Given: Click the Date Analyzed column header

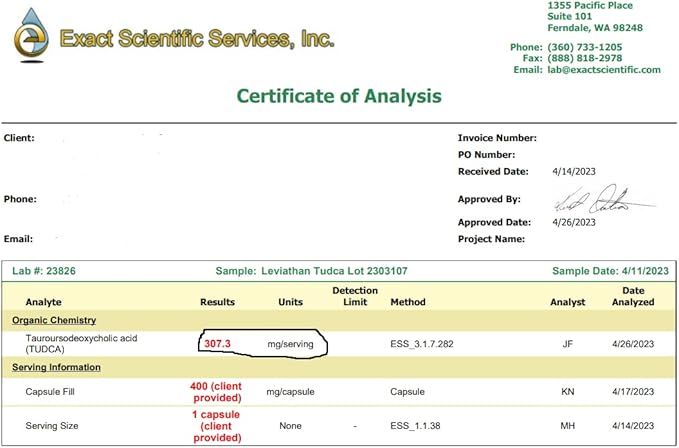Looking at the screenshot, I should pyautogui.click(x=633, y=296).
